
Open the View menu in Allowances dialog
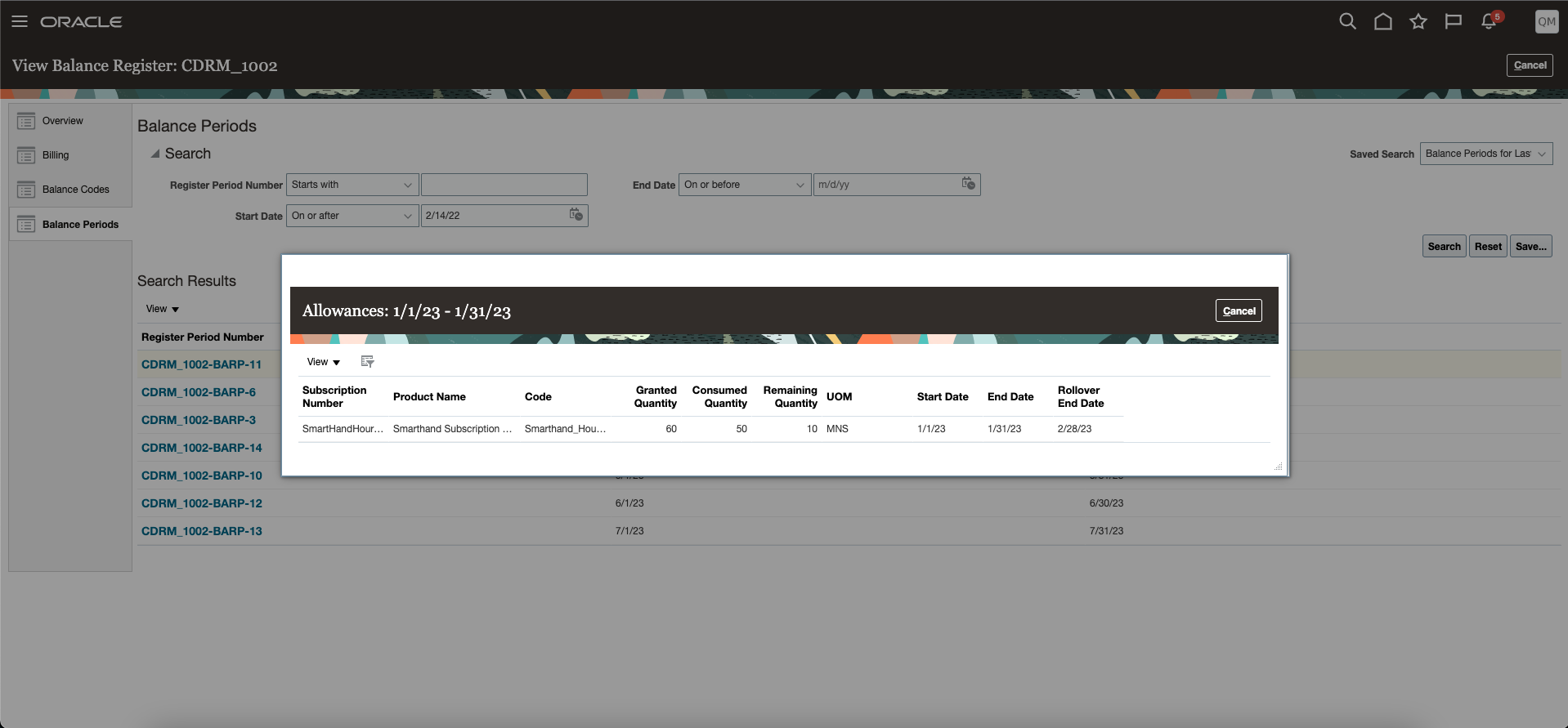[x=324, y=362]
